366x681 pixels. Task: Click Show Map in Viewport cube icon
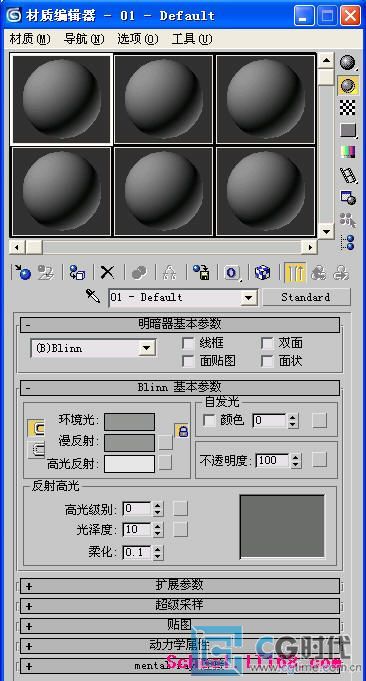(x=262, y=273)
